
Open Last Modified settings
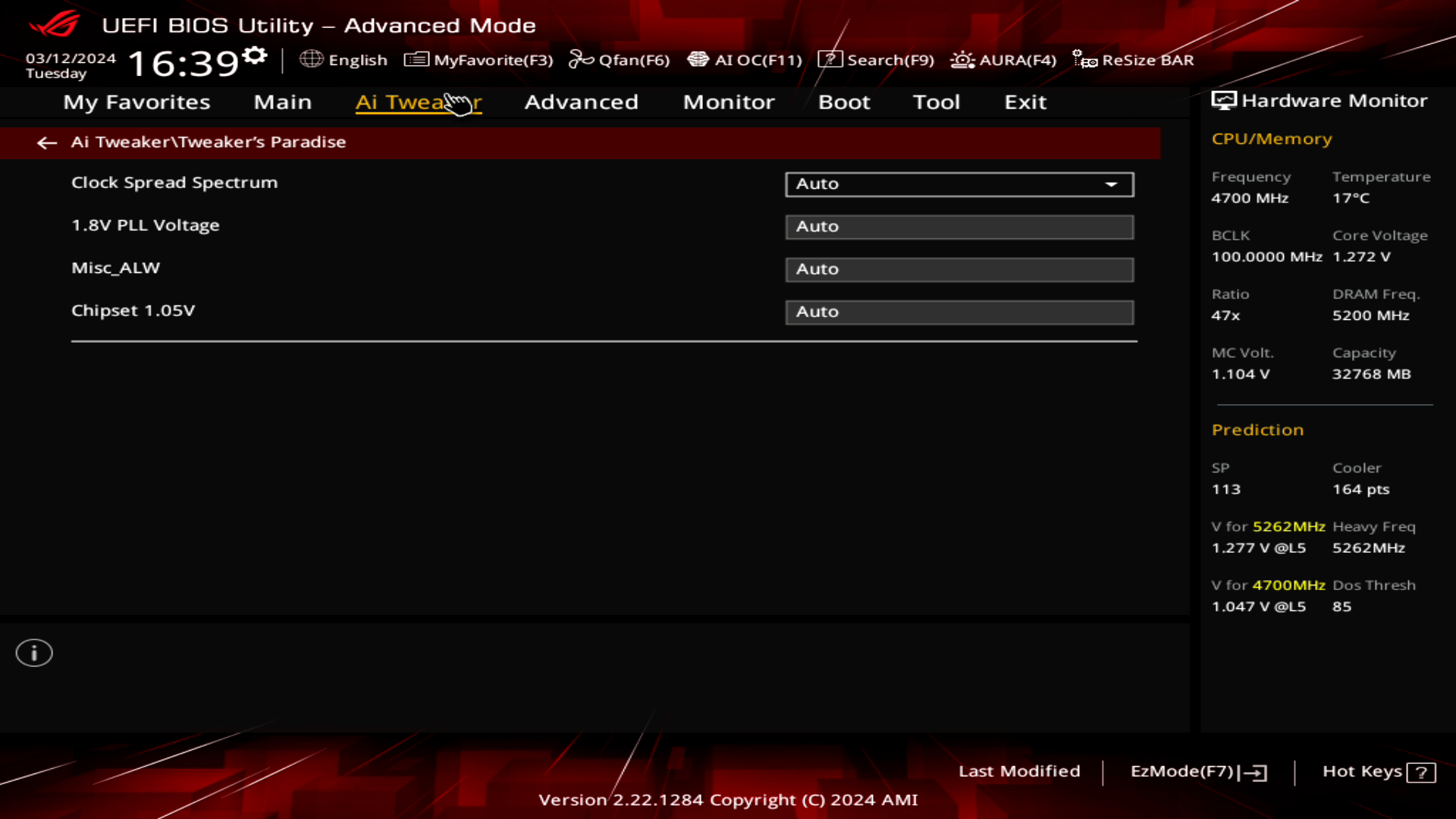(1019, 771)
